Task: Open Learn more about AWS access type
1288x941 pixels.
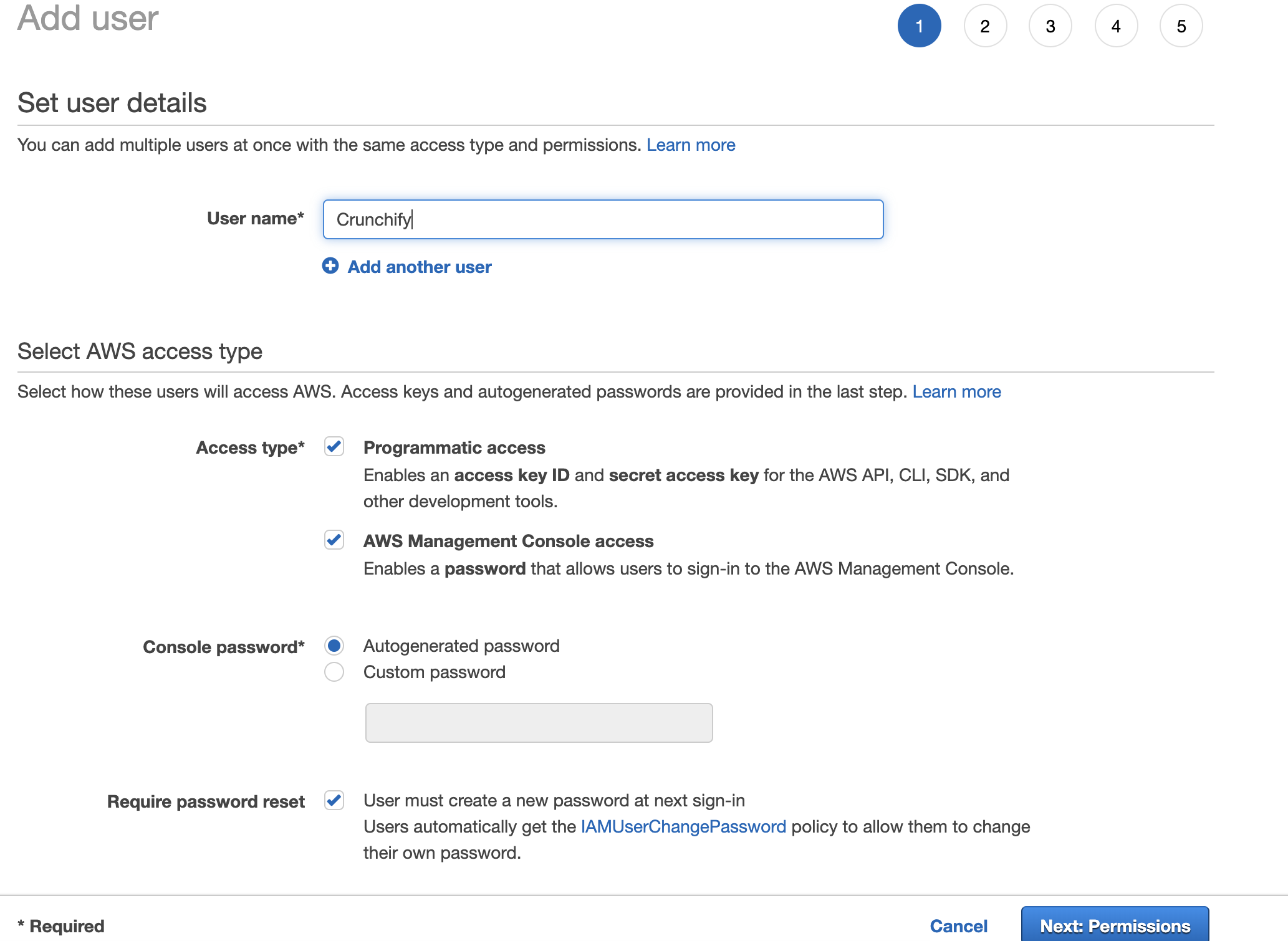Action: [x=956, y=391]
